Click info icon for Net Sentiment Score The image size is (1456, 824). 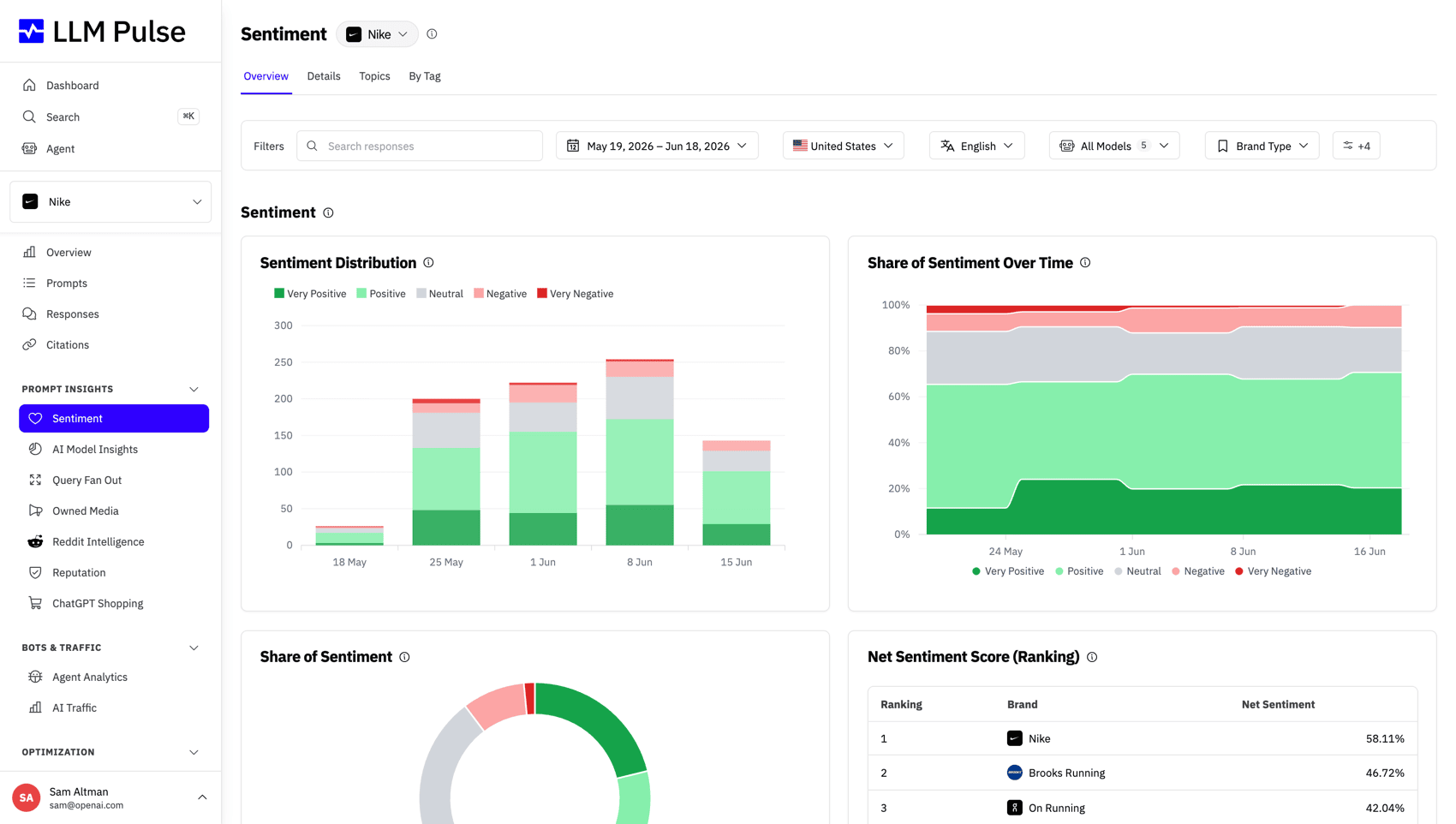(1092, 657)
